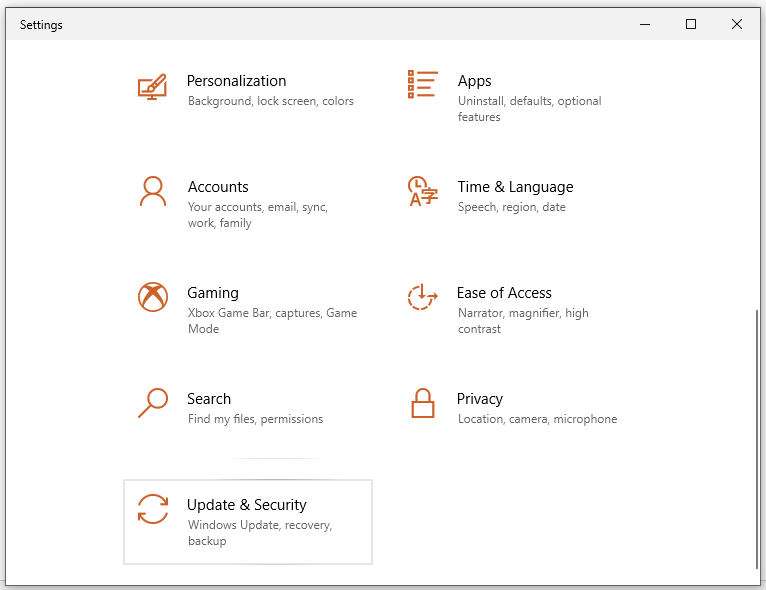Maximize the Settings window
Screen dimensions: 766x590
(691, 25)
